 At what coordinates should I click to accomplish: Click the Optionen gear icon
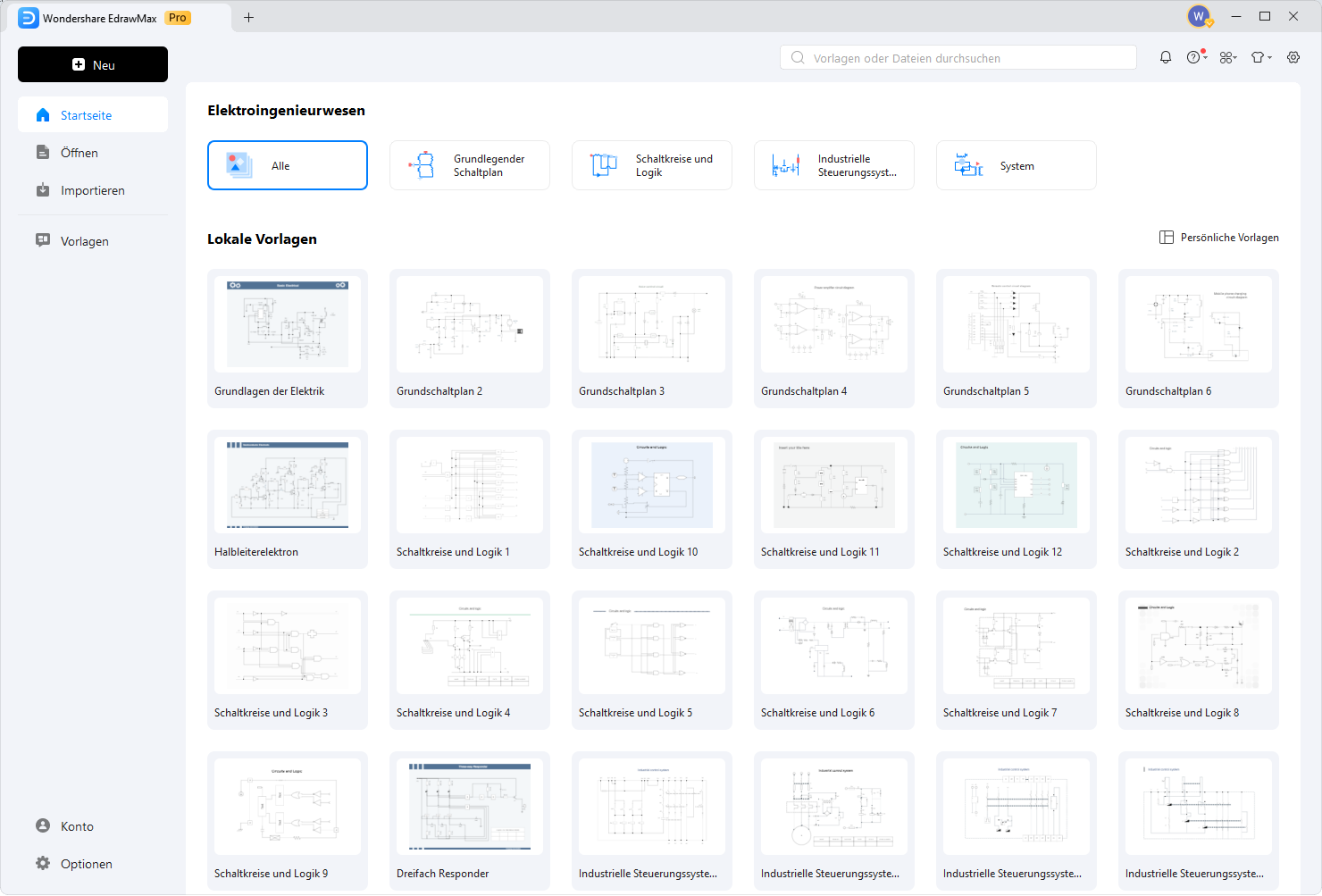pos(43,863)
